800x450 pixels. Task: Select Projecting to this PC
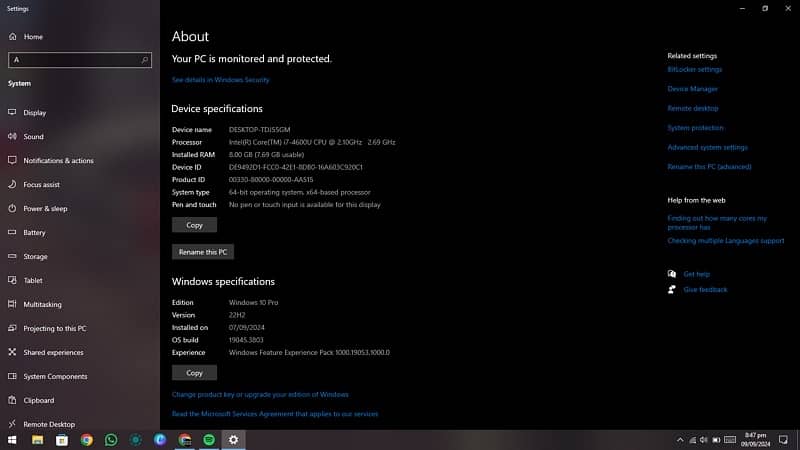[x=54, y=329]
